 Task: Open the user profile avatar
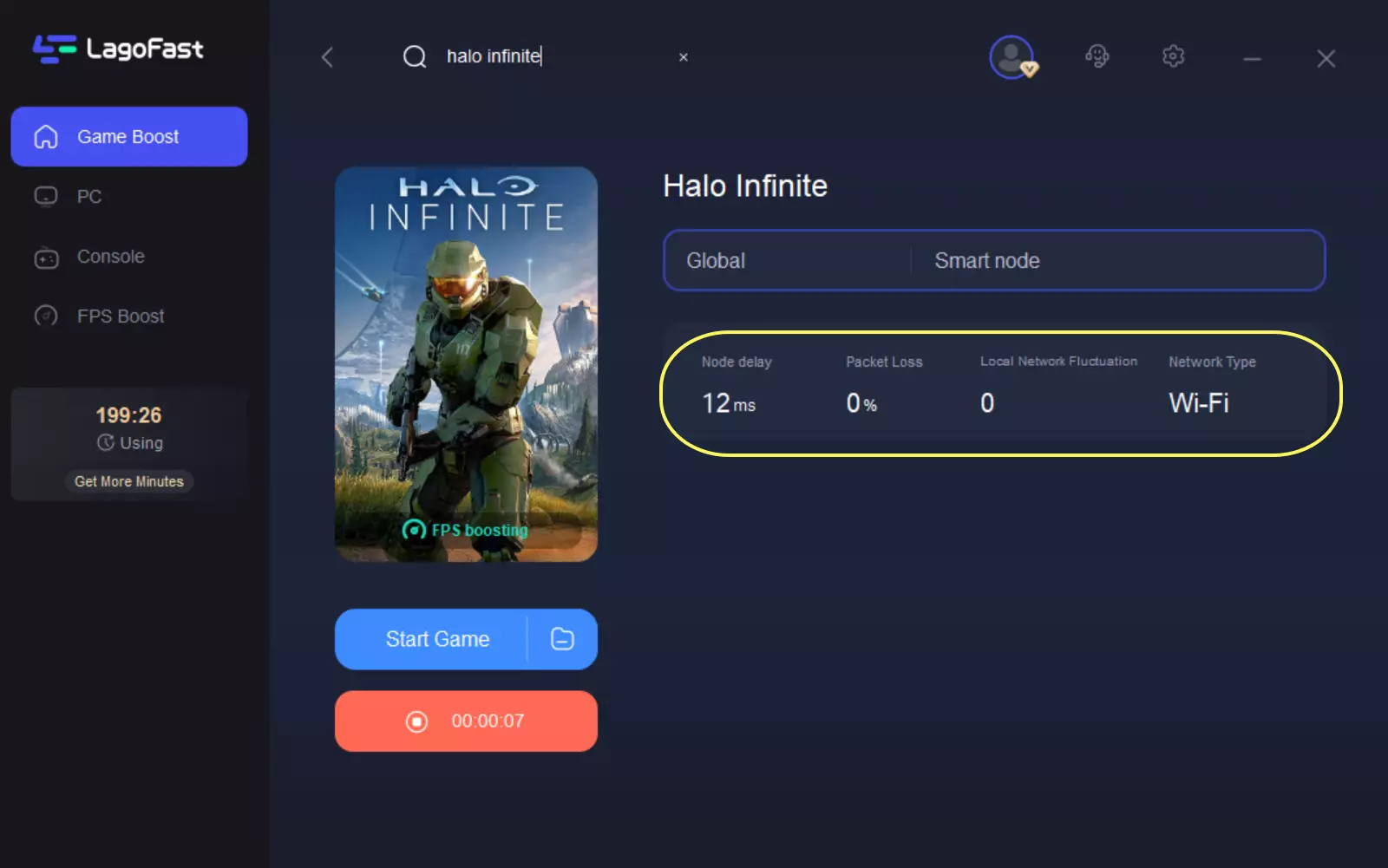pos(1012,57)
